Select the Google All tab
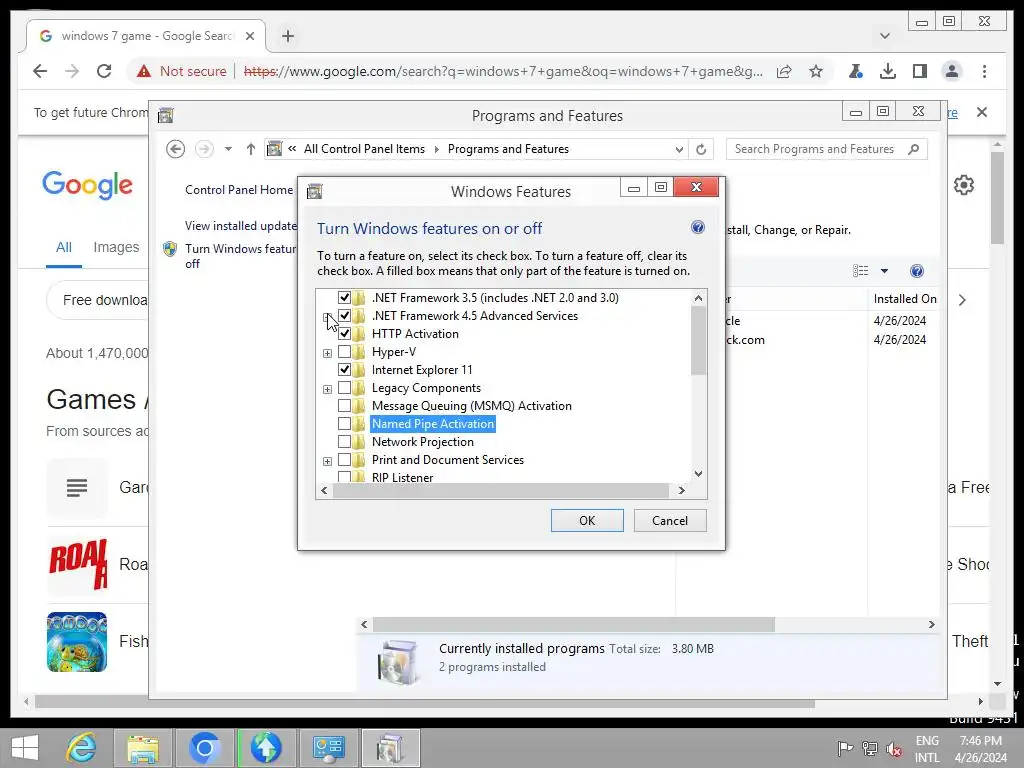The height and width of the screenshot is (768, 1024). 63,248
